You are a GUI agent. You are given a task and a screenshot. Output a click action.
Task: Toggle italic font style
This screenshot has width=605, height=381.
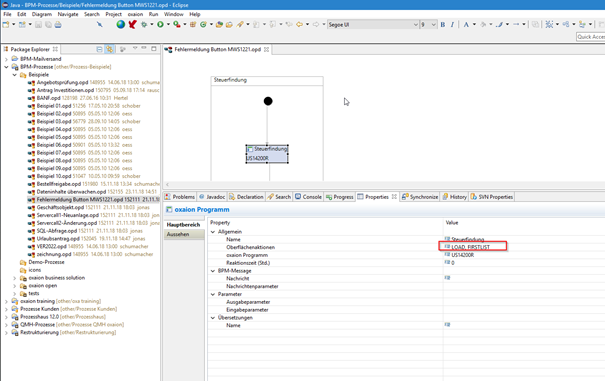452,24
